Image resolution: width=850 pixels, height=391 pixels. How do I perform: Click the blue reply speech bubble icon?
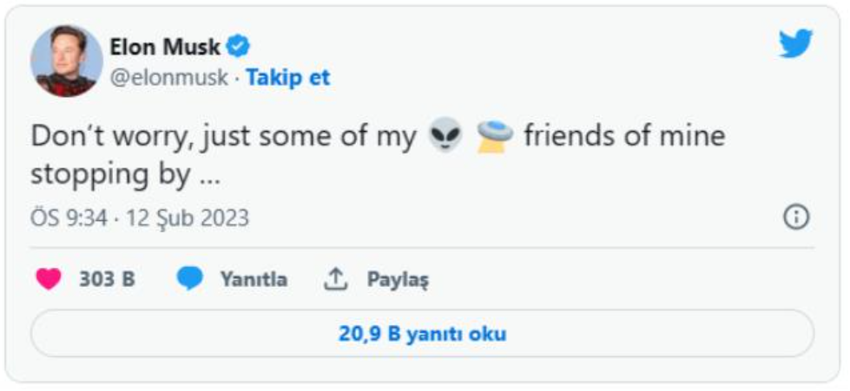point(190,279)
